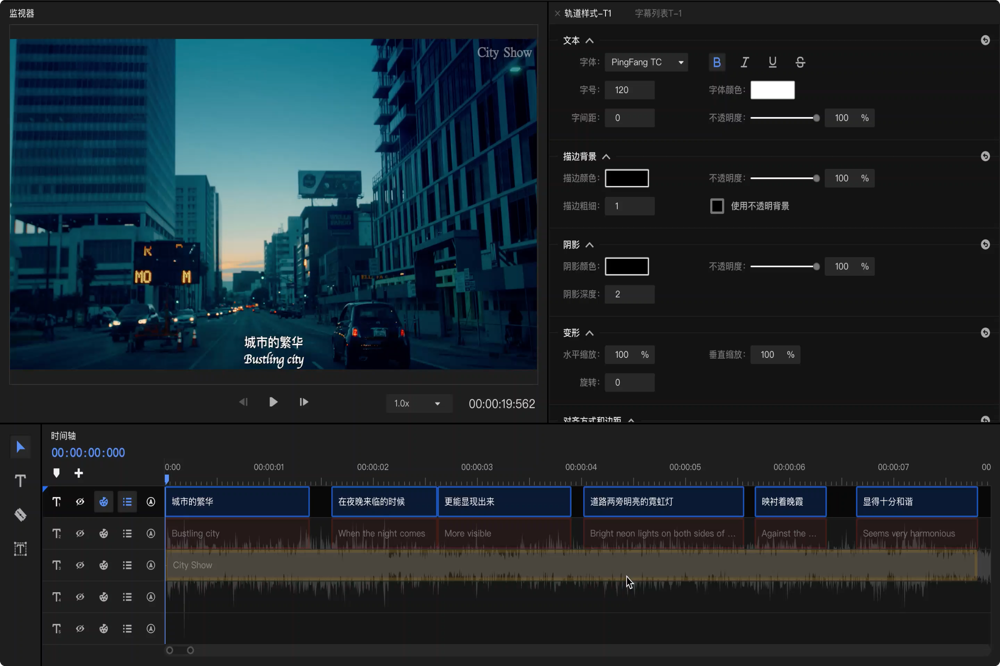Select the 道路两旁明亮的霓虹灯 subtitle clip
The image size is (1000, 666).
coord(663,502)
